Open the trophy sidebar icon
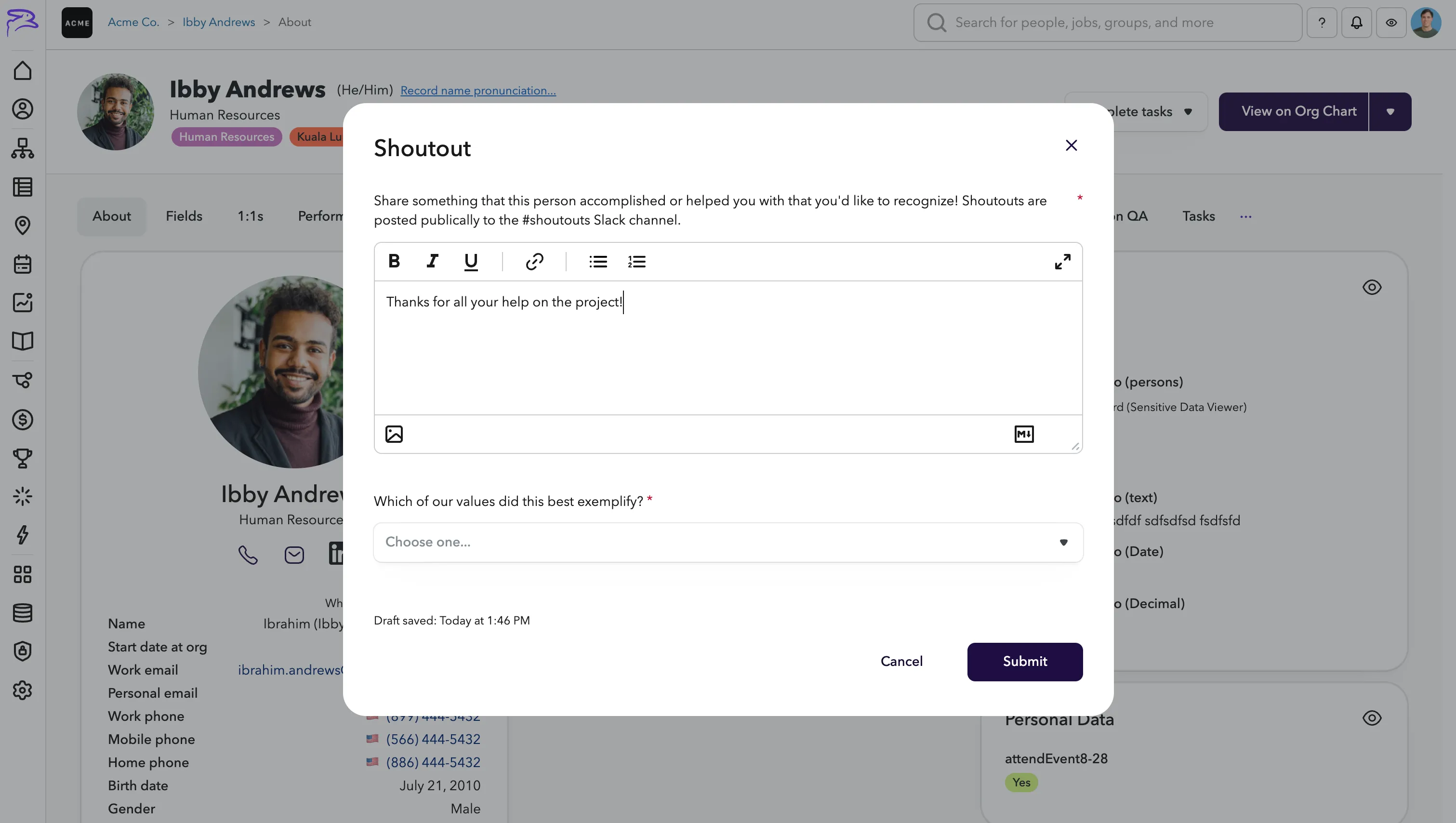This screenshot has width=1456, height=823. pyautogui.click(x=23, y=458)
